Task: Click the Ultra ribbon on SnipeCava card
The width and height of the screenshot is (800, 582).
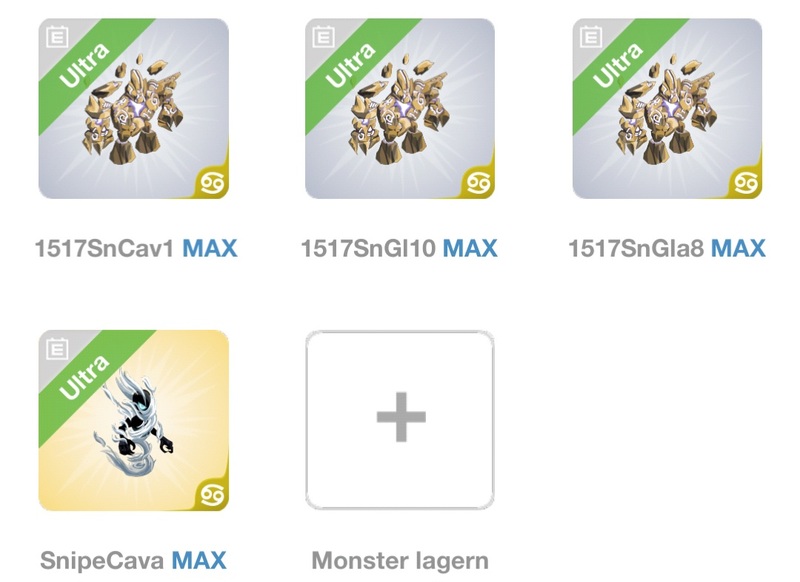Action: click(x=84, y=377)
